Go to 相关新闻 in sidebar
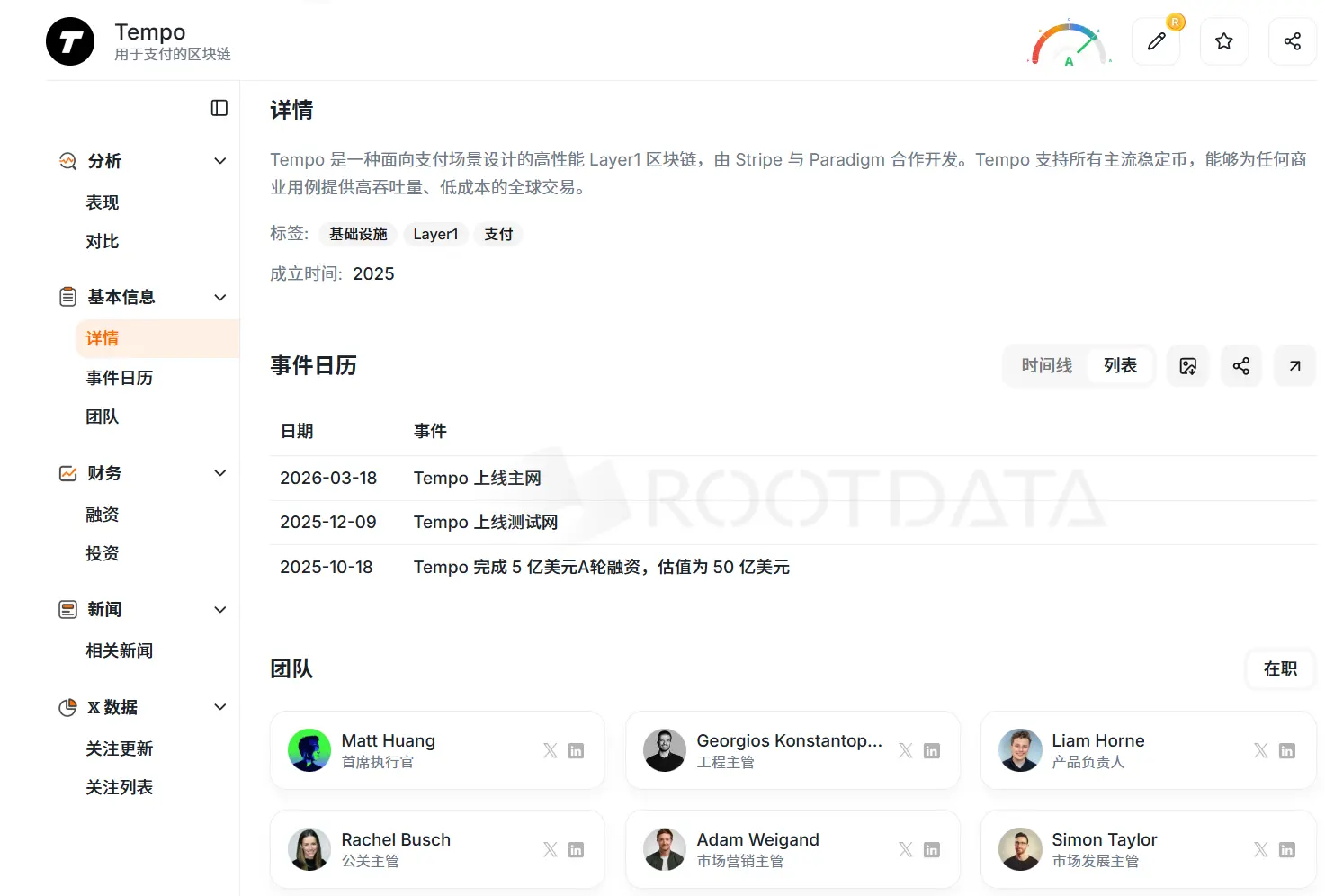 click(x=120, y=650)
